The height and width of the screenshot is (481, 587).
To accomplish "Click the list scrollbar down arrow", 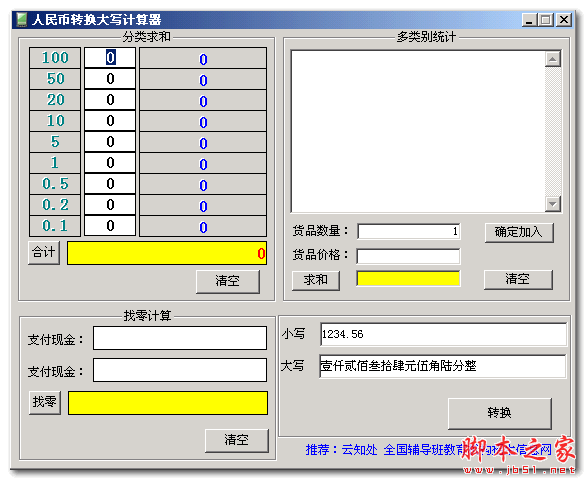I will click(553, 204).
